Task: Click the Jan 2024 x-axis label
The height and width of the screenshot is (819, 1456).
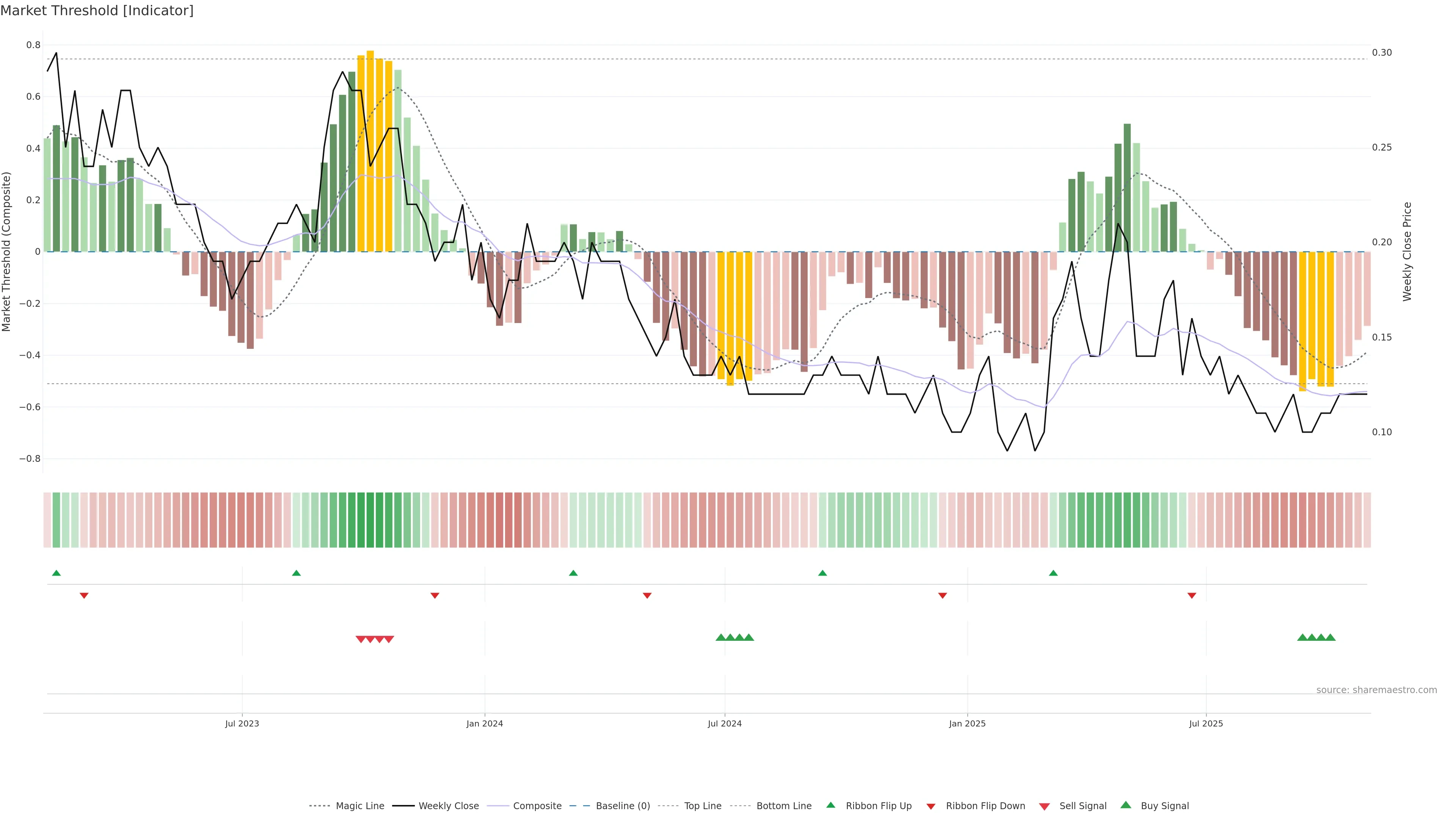Action: click(485, 723)
